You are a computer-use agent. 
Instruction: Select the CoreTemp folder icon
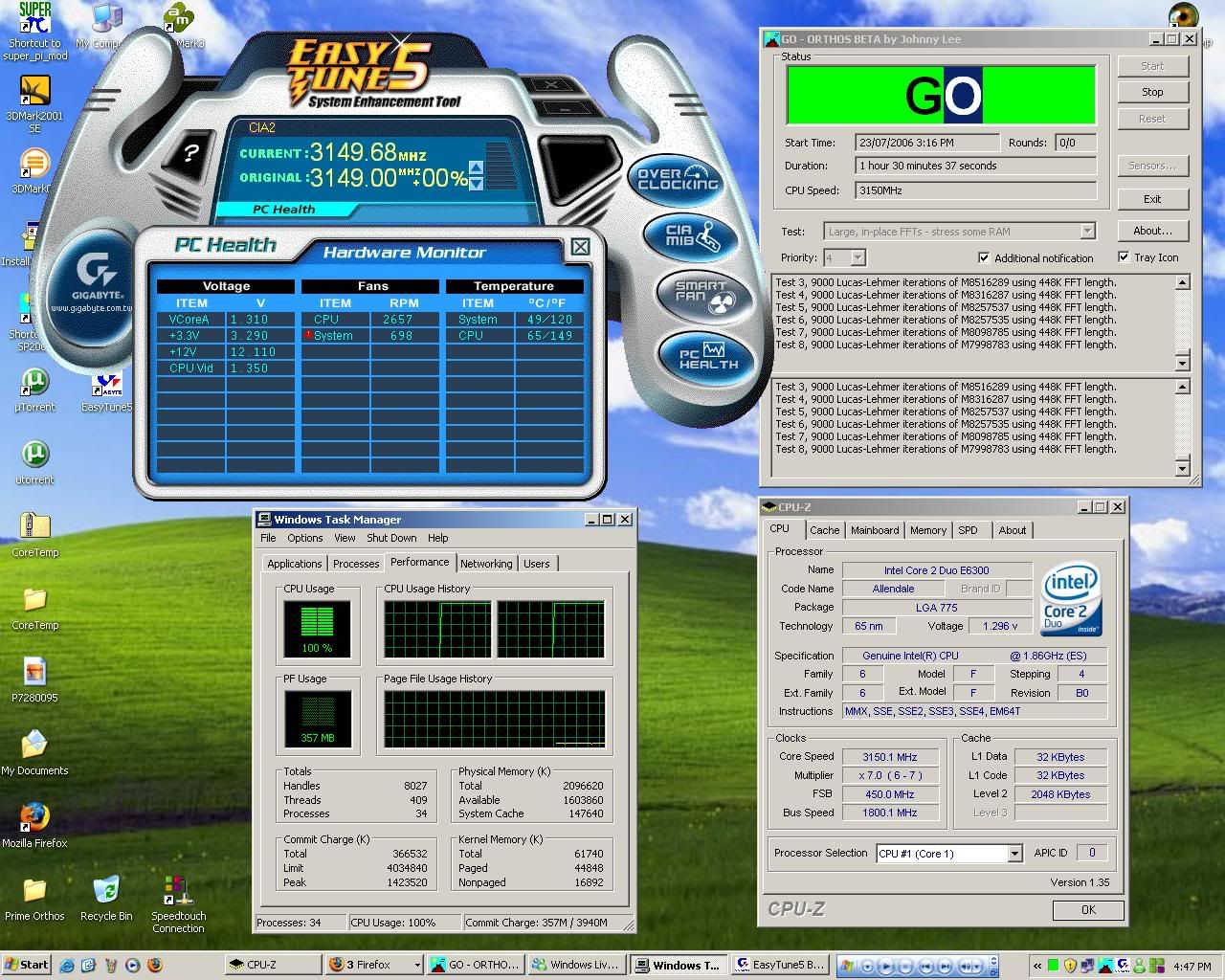(35, 609)
